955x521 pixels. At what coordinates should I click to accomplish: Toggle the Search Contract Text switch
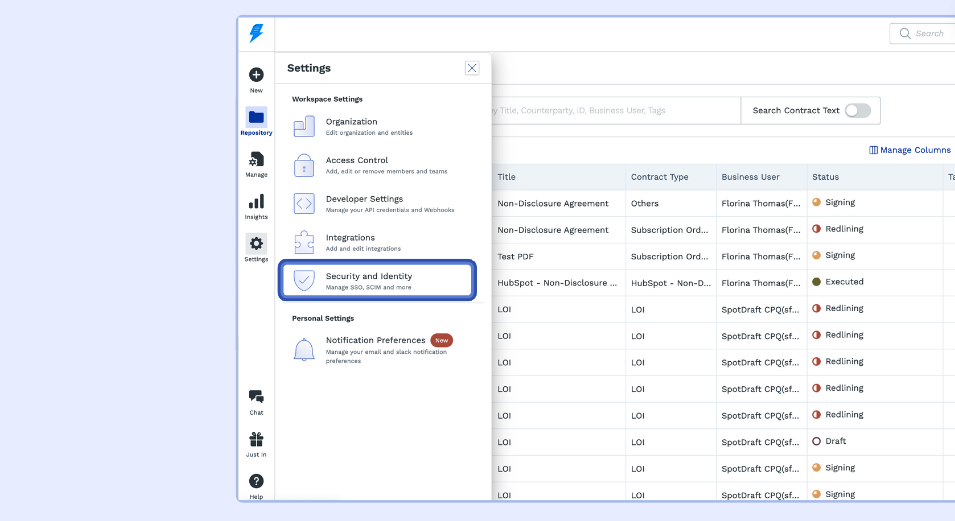(x=857, y=110)
